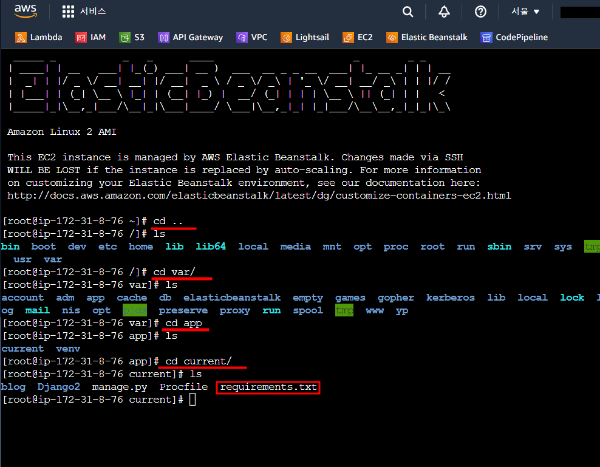Open the IAM shortcut label
The height and width of the screenshot is (467, 600).
pos(98,37)
